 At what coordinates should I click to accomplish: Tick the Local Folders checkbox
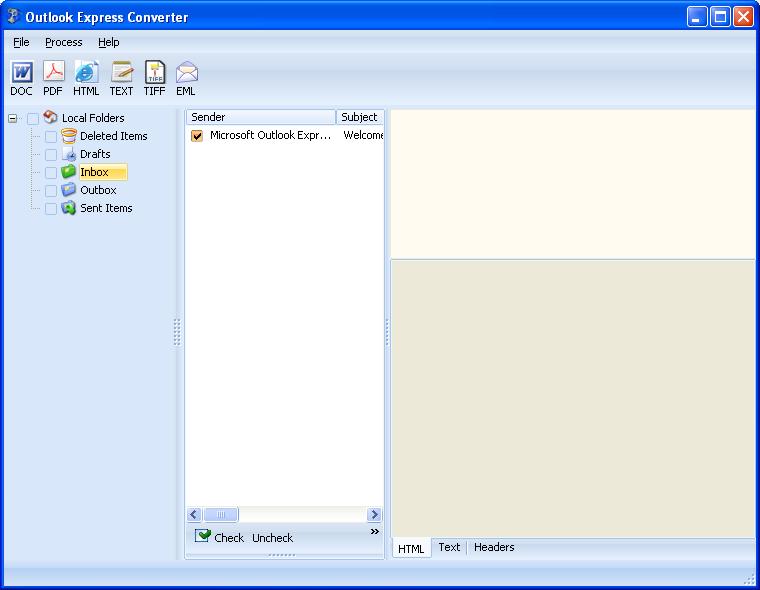coord(32,118)
